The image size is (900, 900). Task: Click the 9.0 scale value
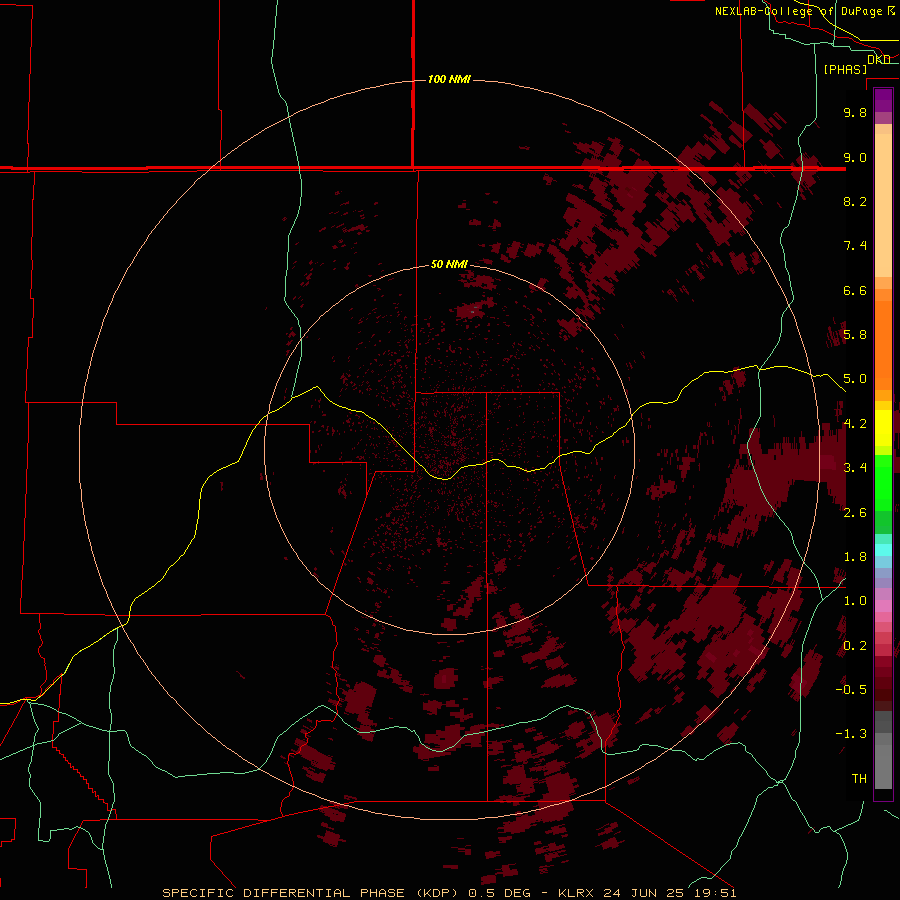coord(855,157)
